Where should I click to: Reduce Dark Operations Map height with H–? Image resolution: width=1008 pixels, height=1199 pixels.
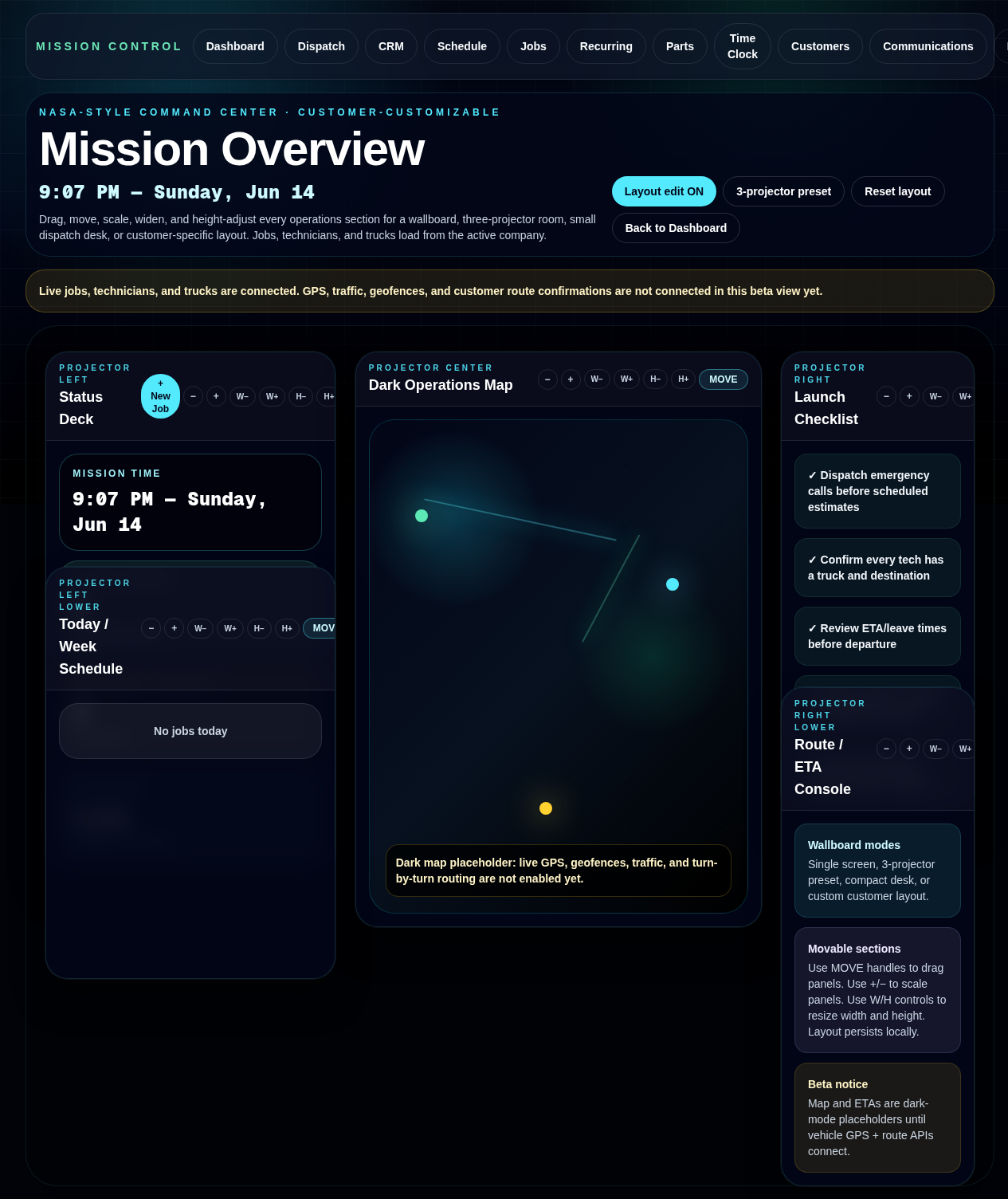(655, 379)
